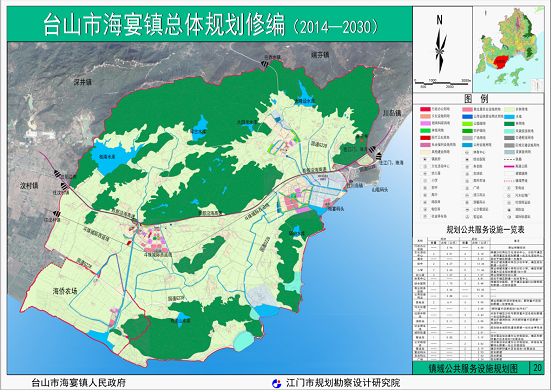Select the 川岛镇 label on the map

pyautogui.click(x=393, y=113)
